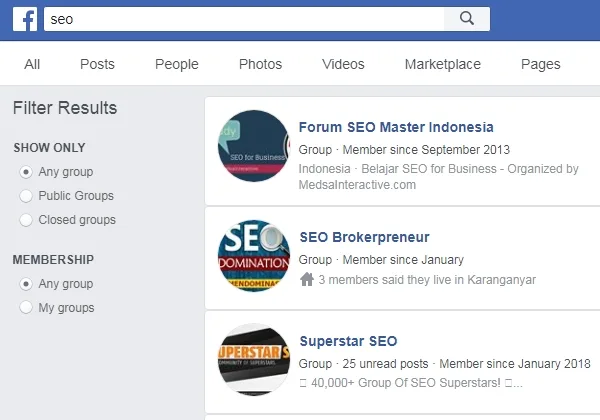600x420 pixels.
Task: Click the SEO Domination group thumbnail
Action: pyautogui.click(x=254, y=256)
